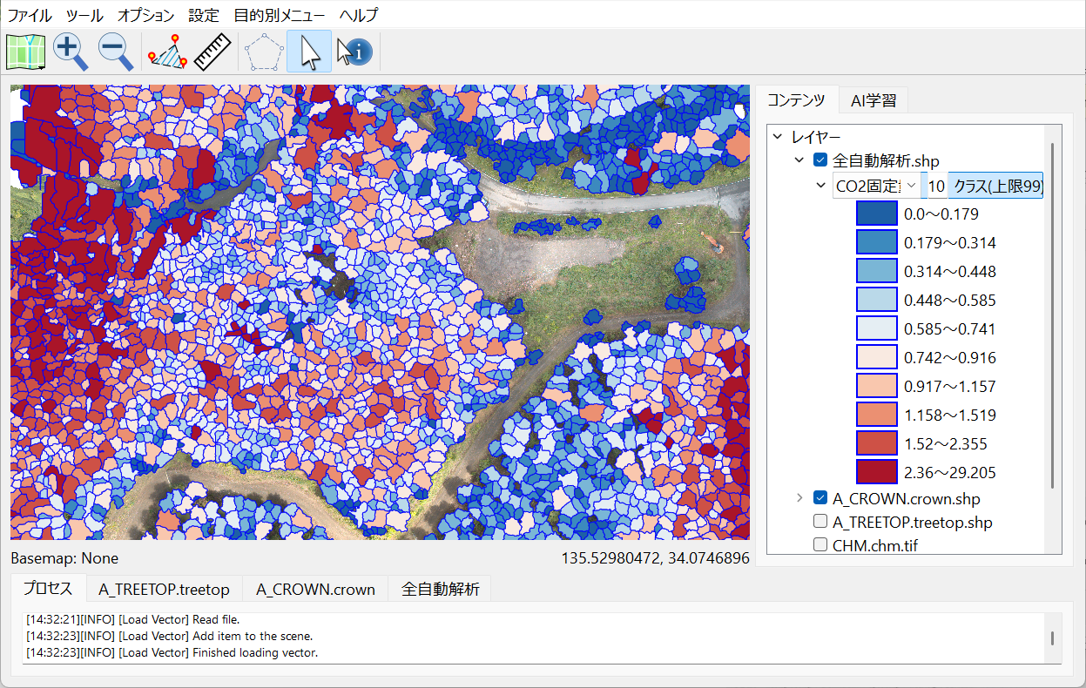The image size is (1086, 688).
Task: Hide the A_CROWN.crown.shp layer
Action: click(x=820, y=498)
